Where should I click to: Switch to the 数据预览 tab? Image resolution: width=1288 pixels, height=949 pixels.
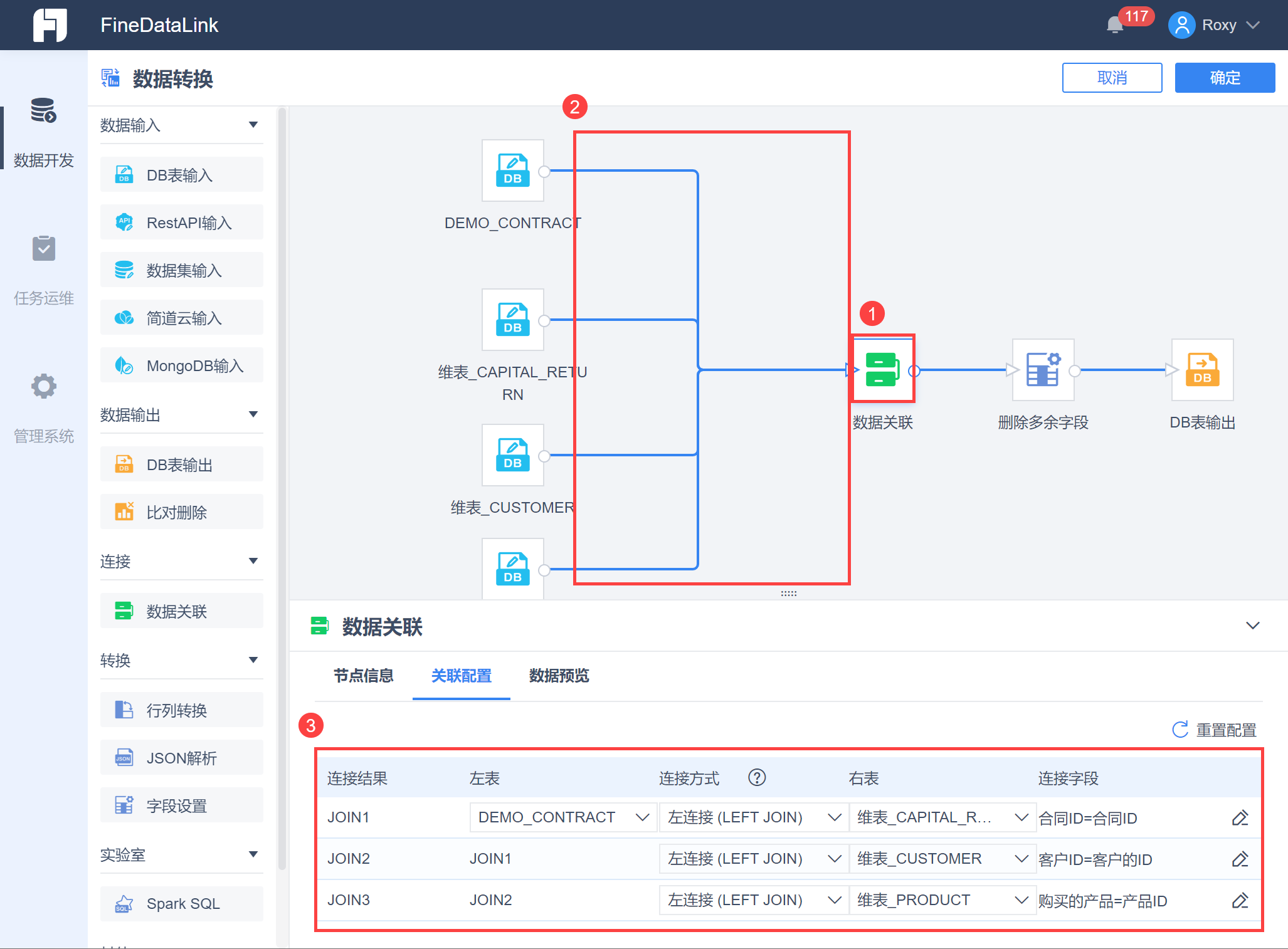559,676
